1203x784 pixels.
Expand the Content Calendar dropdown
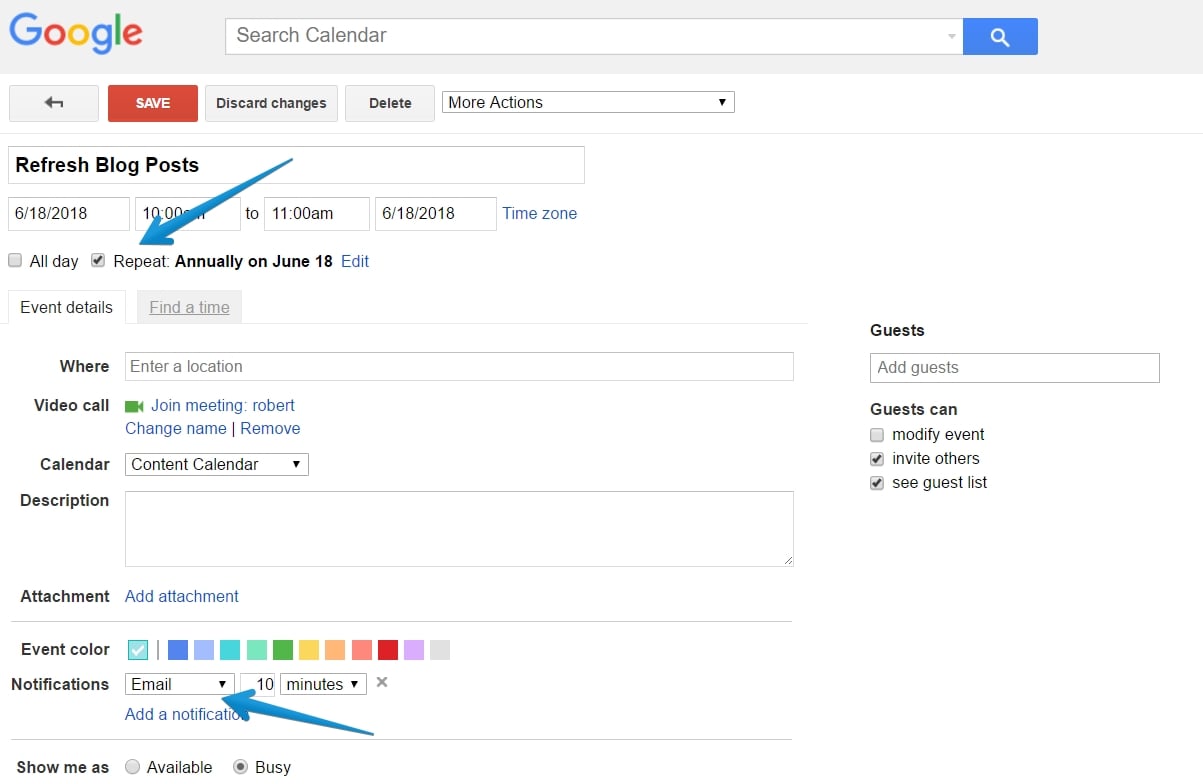pos(216,464)
